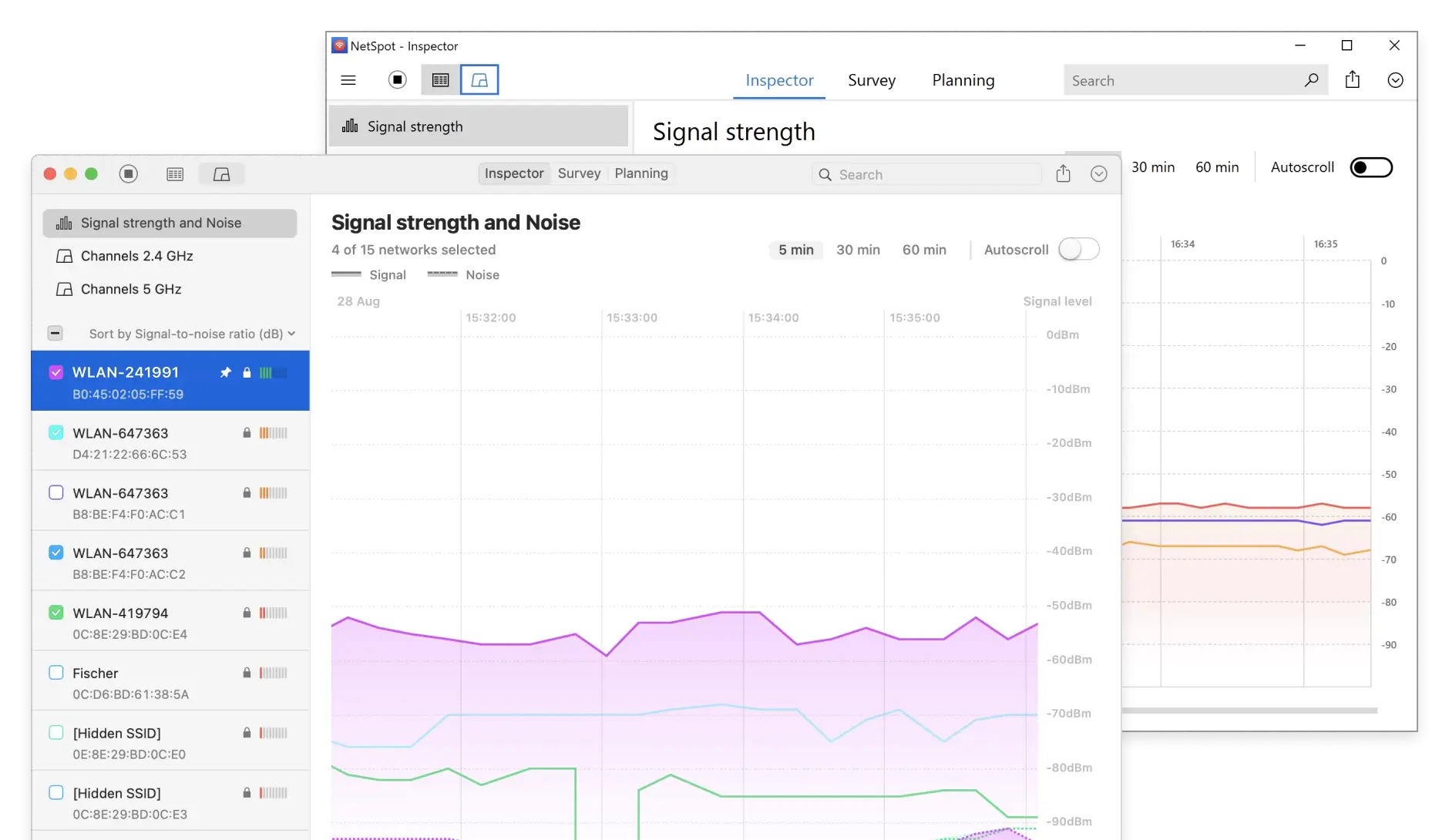Select Planning segment in Mac window
This screenshot has width=1449, height=840.
pos(641,173)
